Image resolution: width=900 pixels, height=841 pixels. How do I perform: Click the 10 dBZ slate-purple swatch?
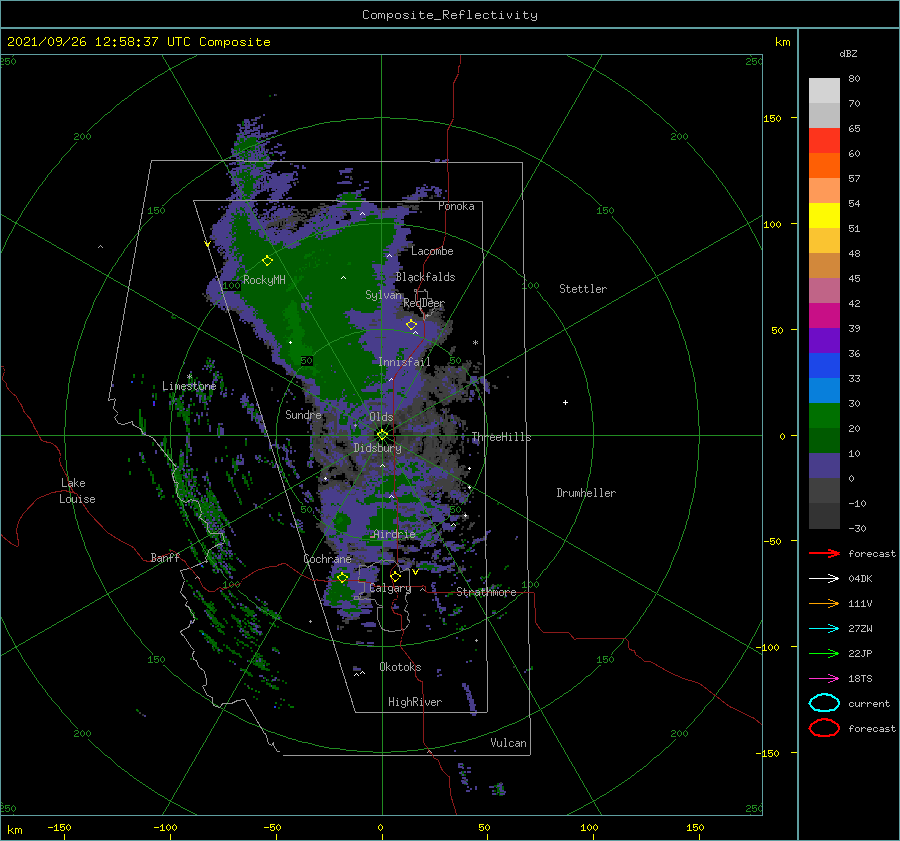(x=824, y=466)
